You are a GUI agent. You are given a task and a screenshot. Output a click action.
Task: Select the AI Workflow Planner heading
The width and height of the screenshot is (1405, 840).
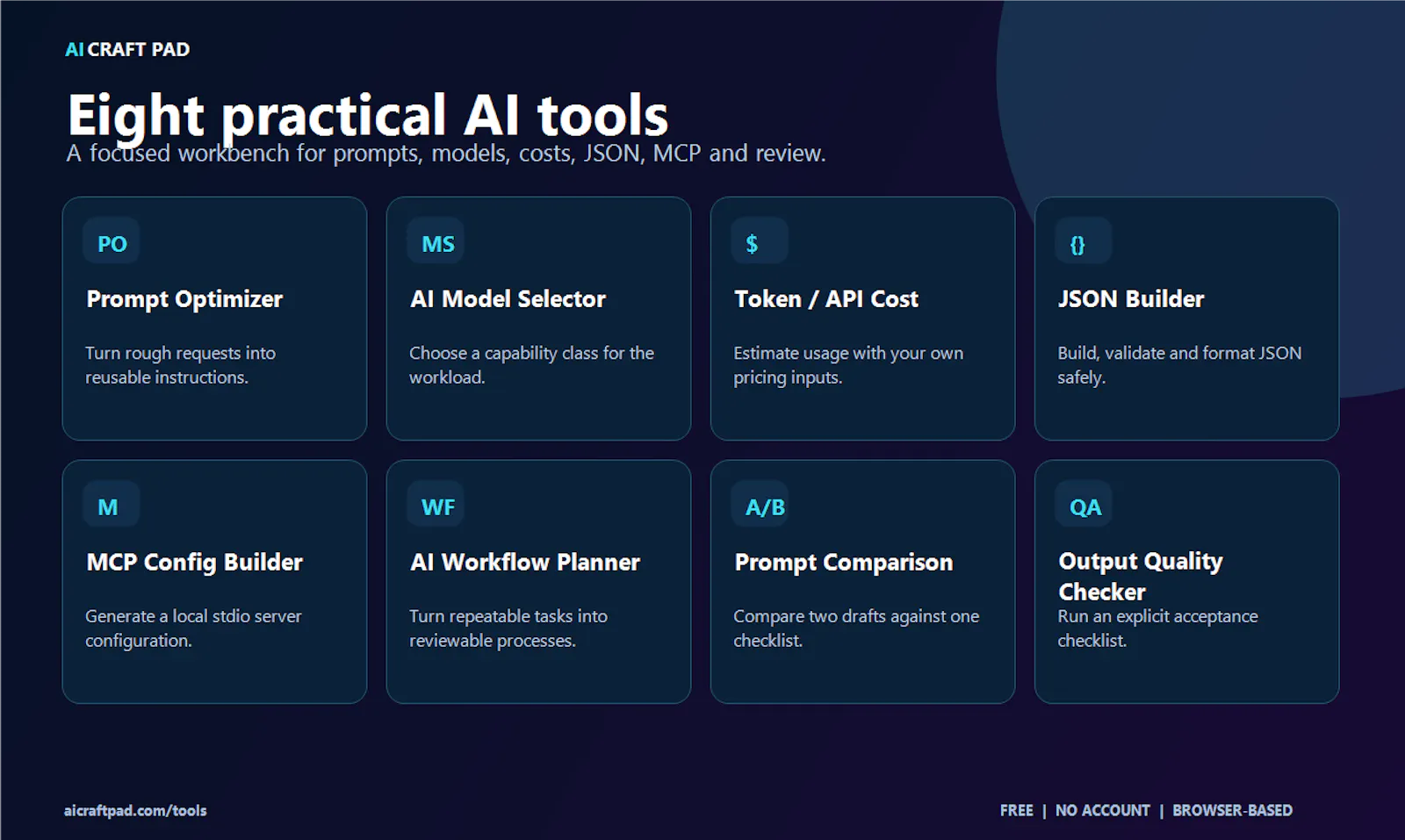click(525, 563)
